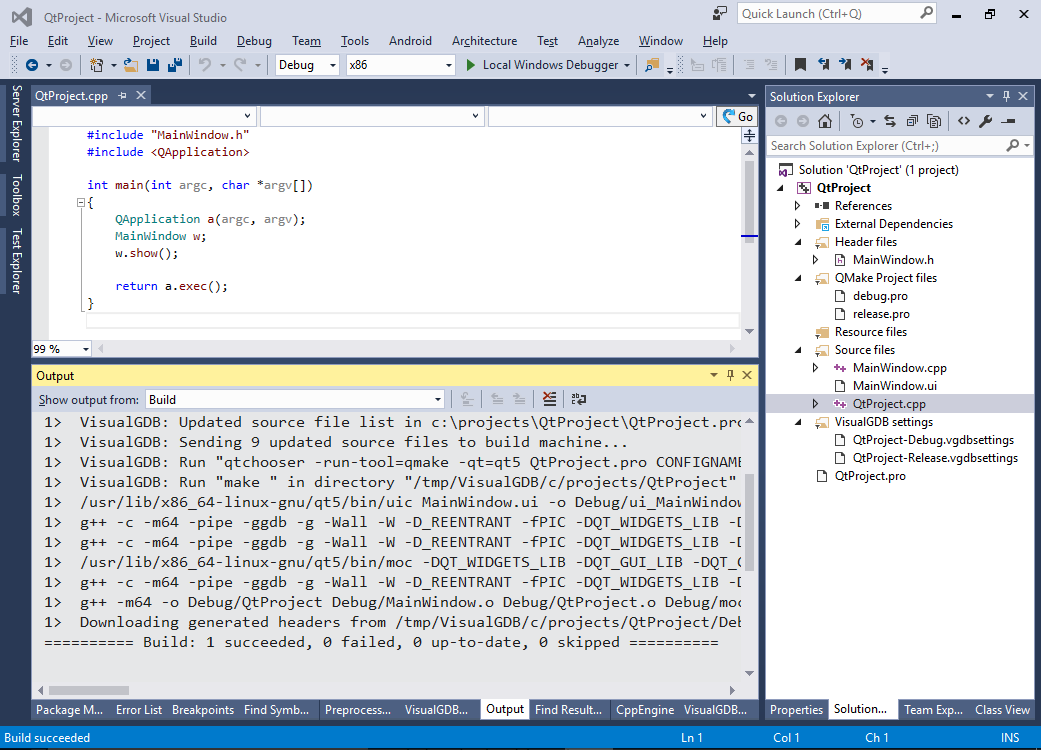Click the Search Solution Explorer field
The height and width of the screenshot is (750, 1041).
900,145
